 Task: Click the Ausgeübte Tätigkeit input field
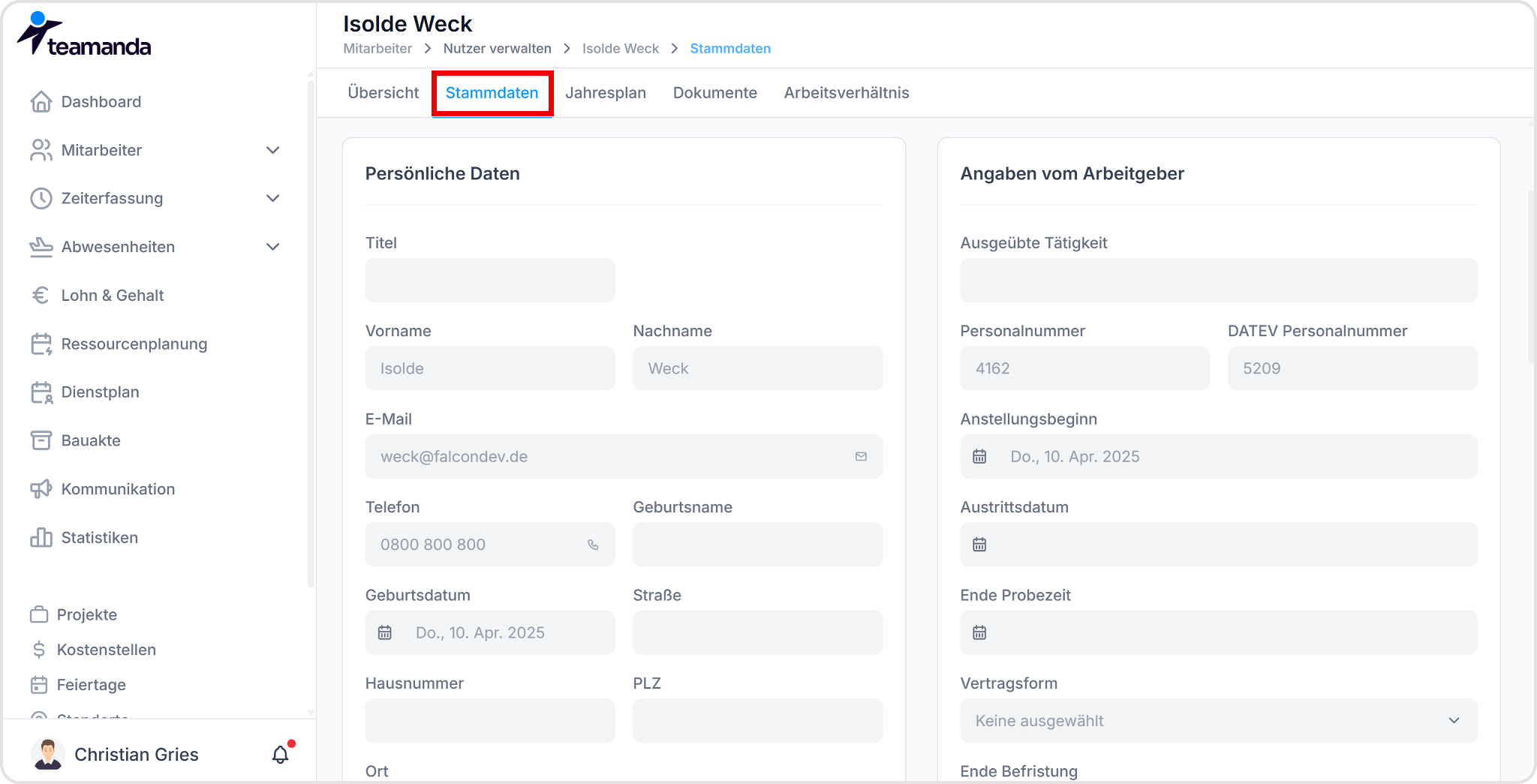1219,280
